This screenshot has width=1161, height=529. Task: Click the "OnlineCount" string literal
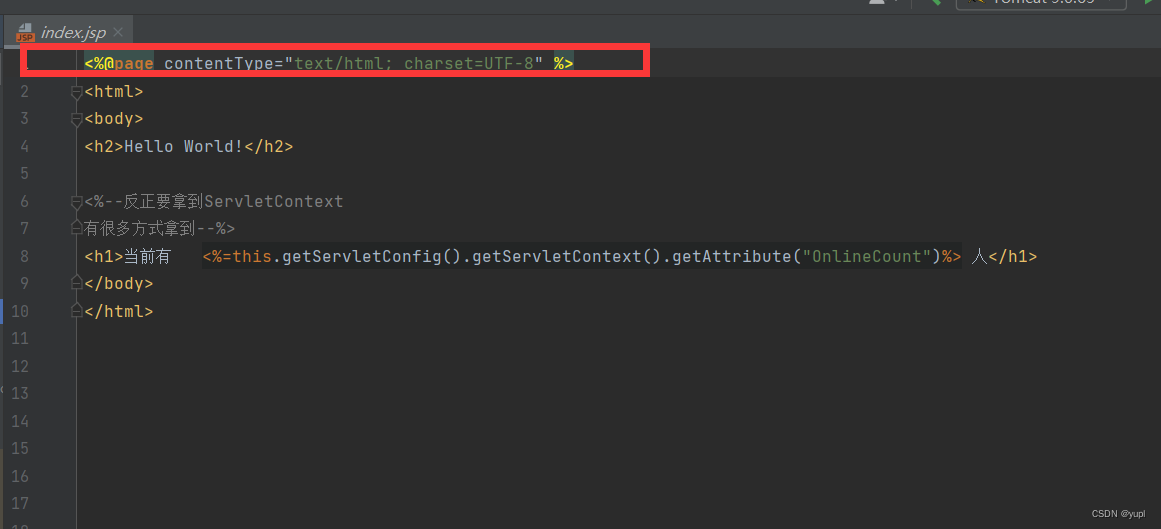click(866, 256)
